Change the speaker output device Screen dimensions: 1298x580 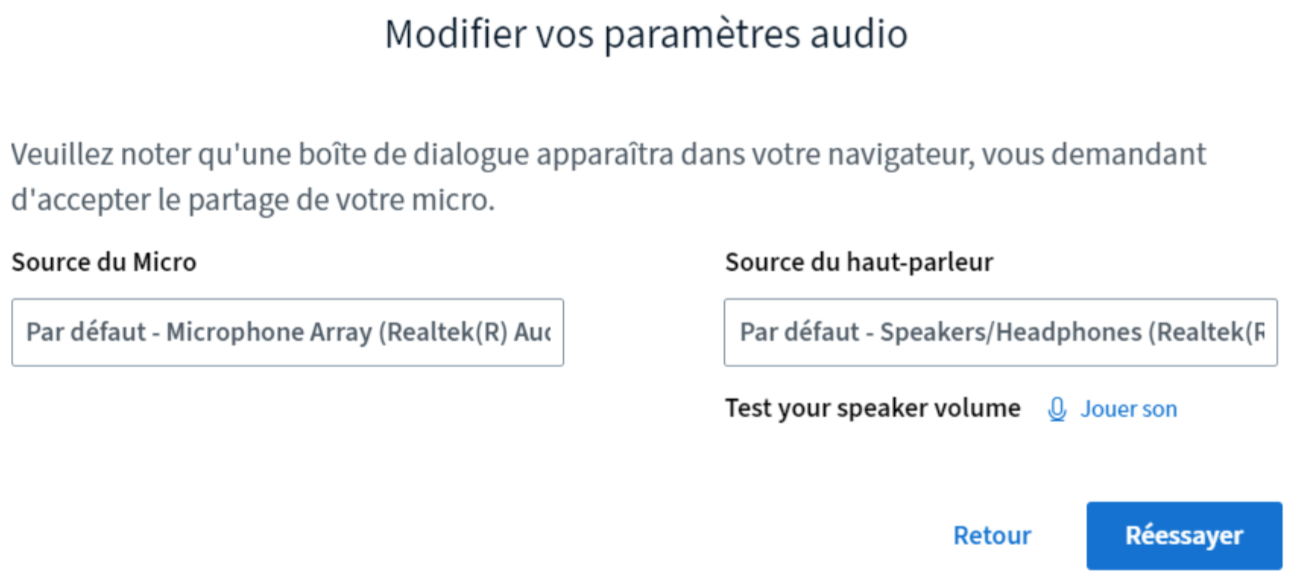pyautogui.click(x=1000, y=332)
